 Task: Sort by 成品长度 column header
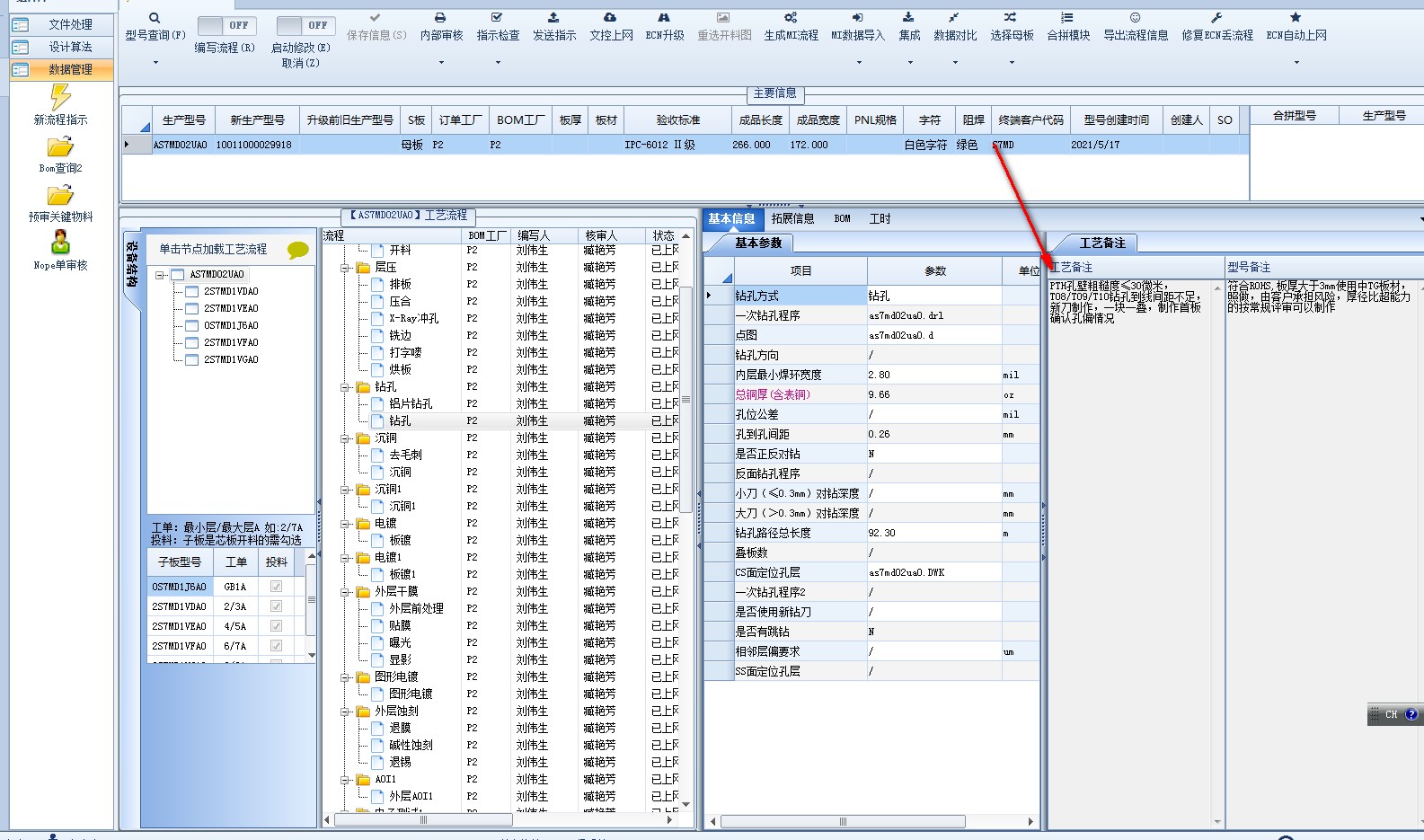760,119
